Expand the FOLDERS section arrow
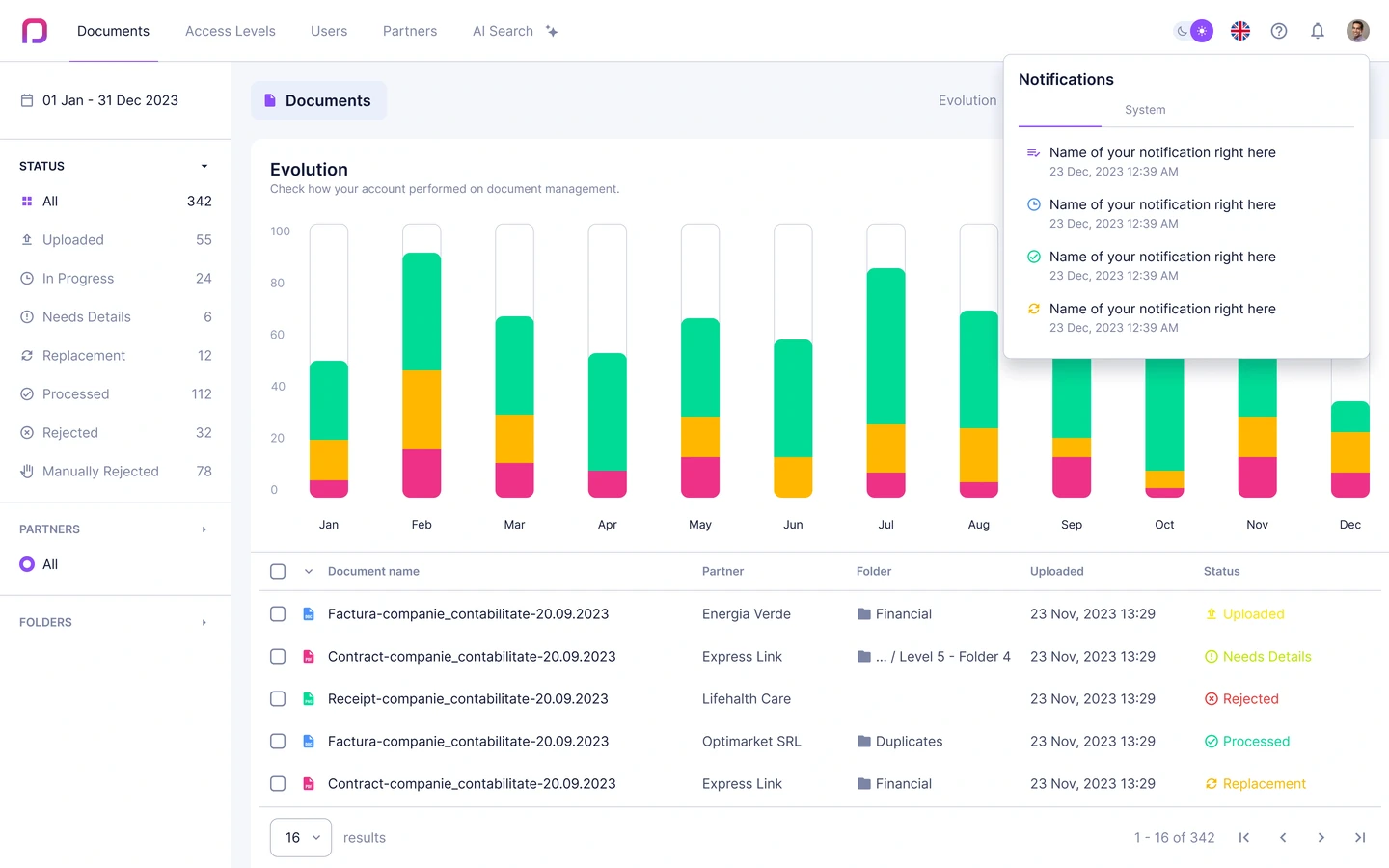Viewport: 1389px width, 868px height. [204, 622]
